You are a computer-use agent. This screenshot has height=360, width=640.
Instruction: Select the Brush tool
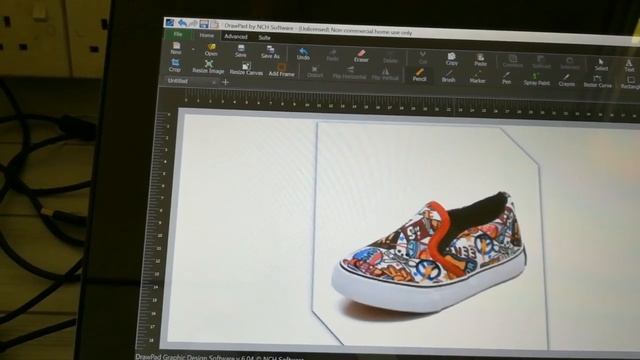[448, 76]
